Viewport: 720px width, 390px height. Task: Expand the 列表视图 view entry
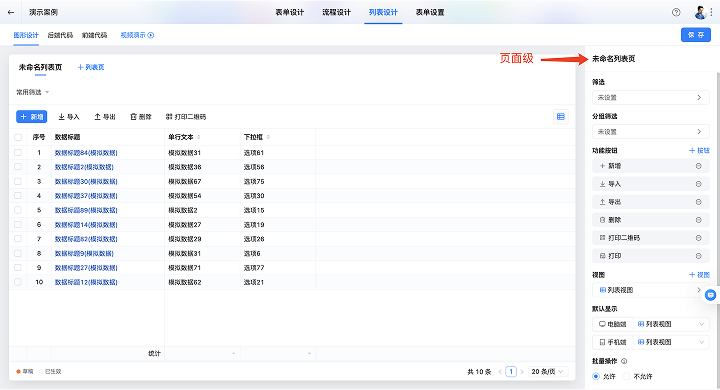pos(651,290)
